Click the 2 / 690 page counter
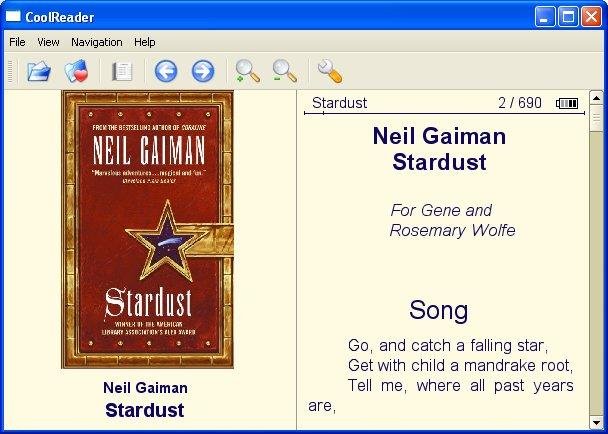Screen dimensions: 608x434 pyautogui.click(x=520, y=103)
